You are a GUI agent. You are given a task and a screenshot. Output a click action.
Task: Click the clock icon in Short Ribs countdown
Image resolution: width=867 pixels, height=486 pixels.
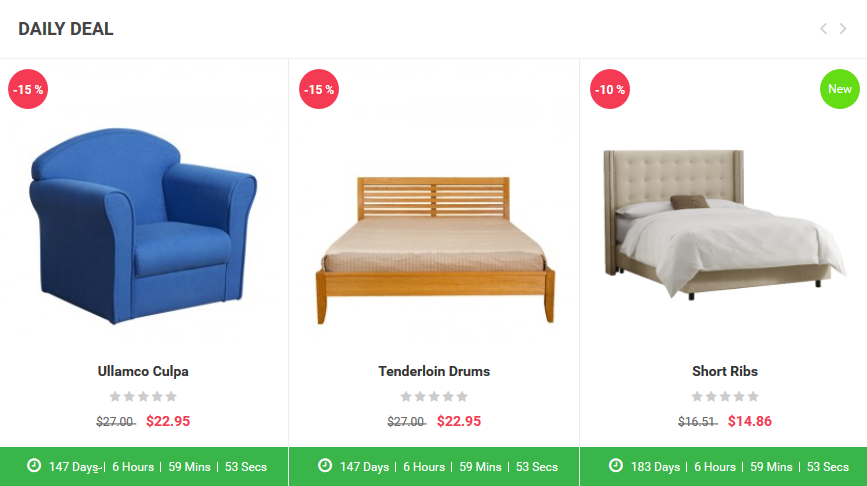(616, 466)
